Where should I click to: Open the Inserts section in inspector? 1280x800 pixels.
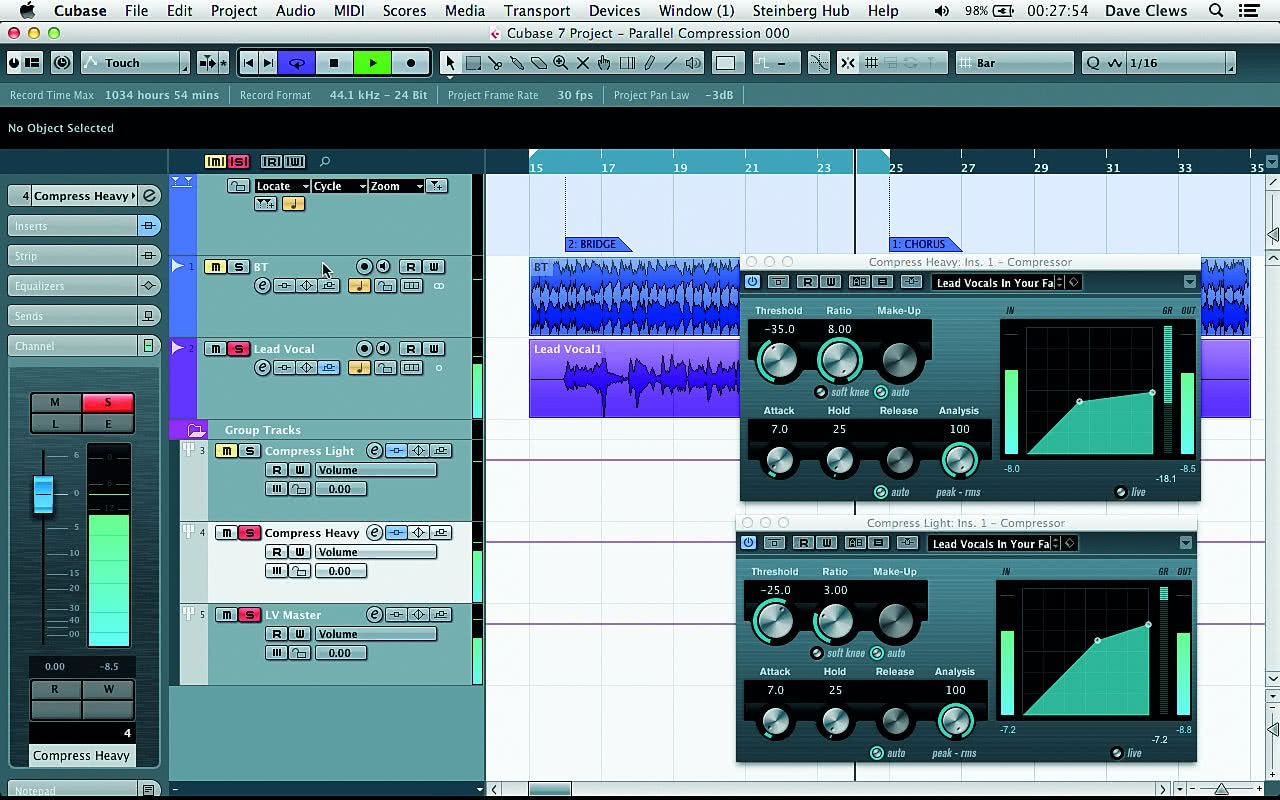click(x=84, y=226)
